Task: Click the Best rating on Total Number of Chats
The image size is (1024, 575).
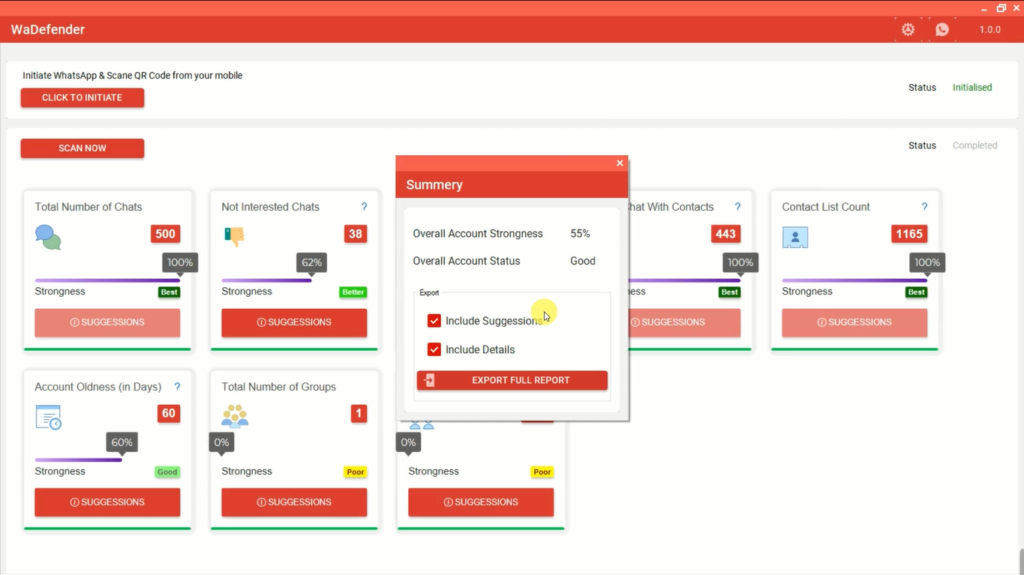Action: 169,292
